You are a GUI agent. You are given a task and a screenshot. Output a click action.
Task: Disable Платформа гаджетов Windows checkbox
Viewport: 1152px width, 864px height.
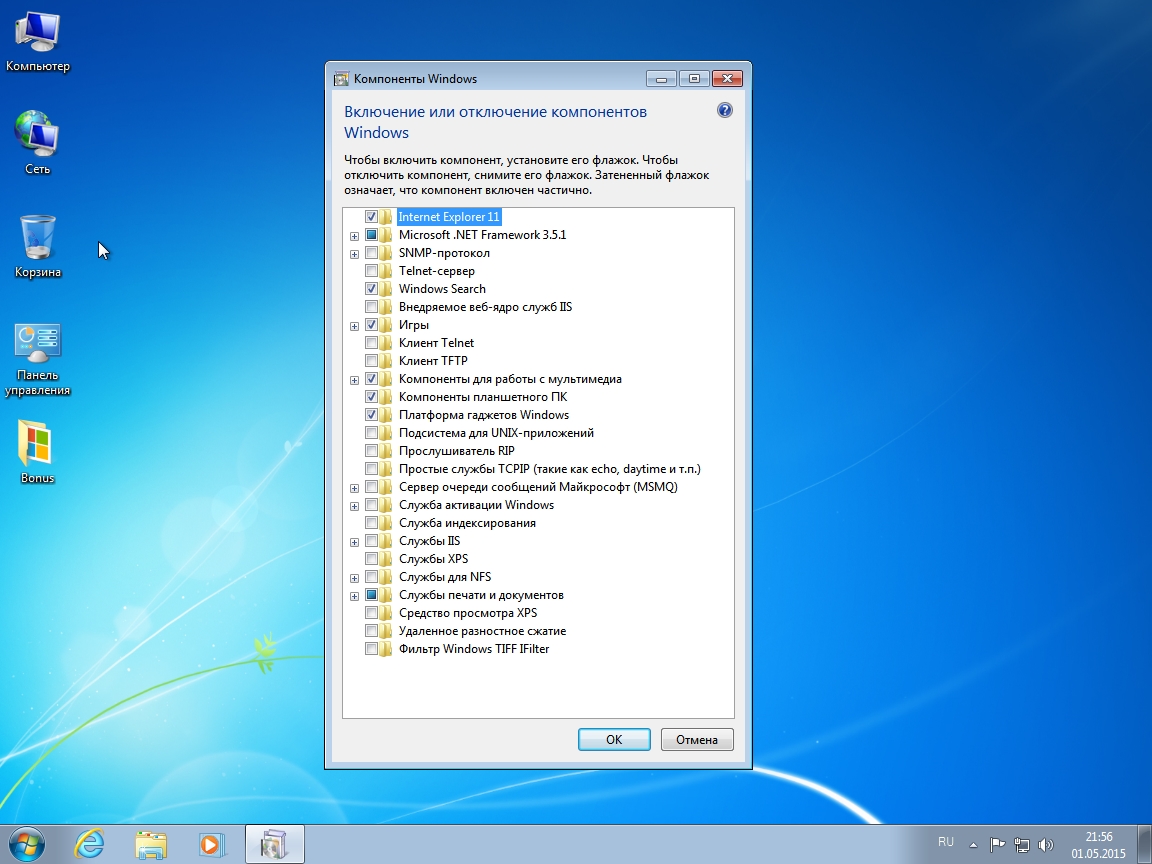372,415
